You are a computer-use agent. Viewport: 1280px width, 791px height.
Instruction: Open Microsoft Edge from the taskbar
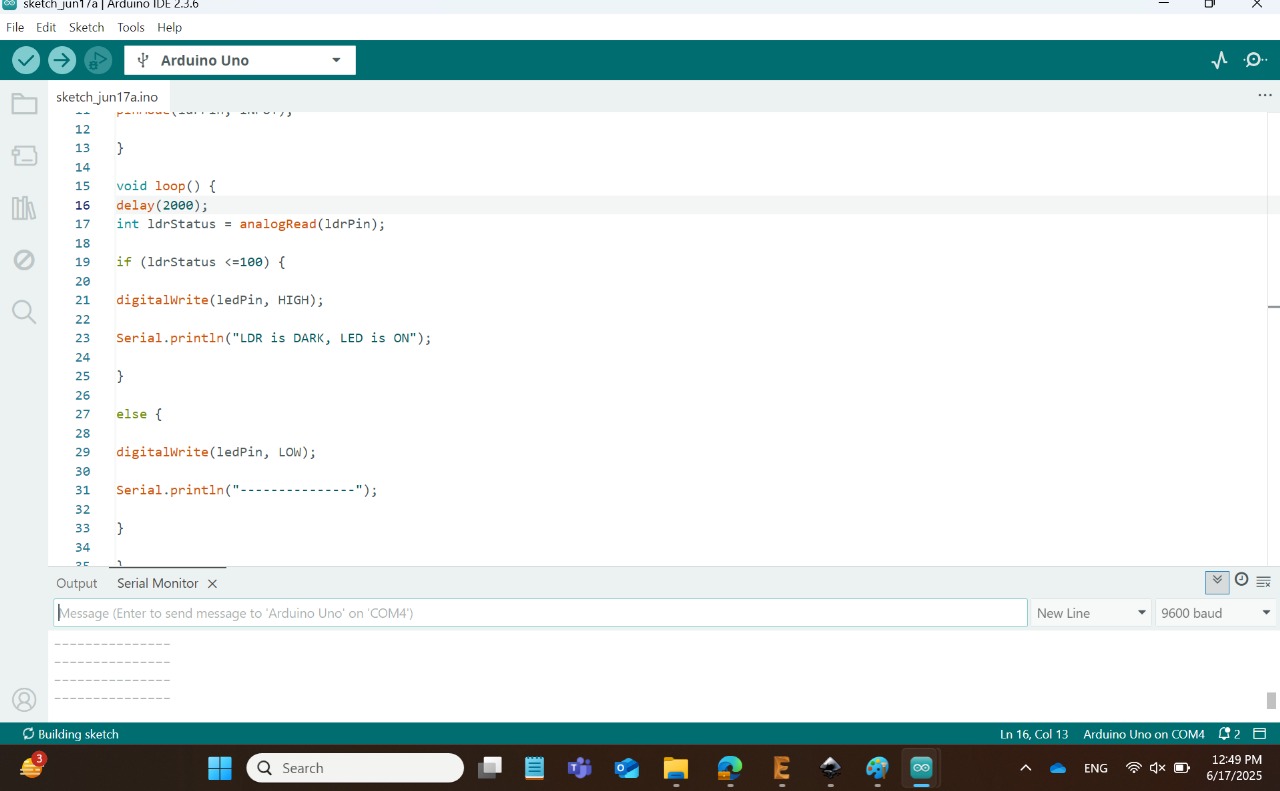tap(730, 768)
